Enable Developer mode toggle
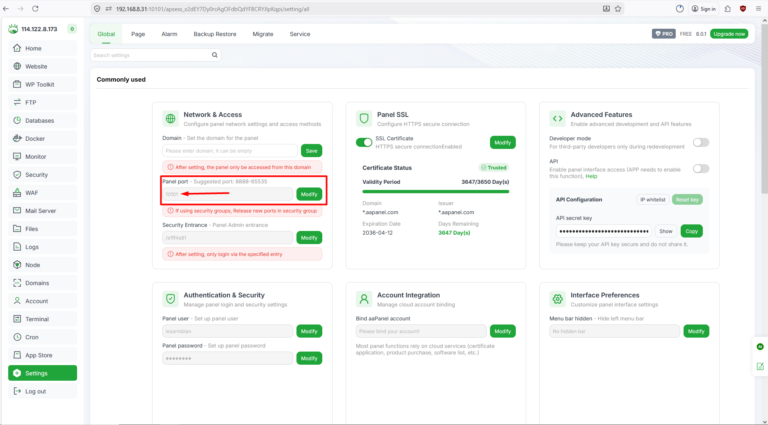The image size is (768, 425). click(701, 142)
